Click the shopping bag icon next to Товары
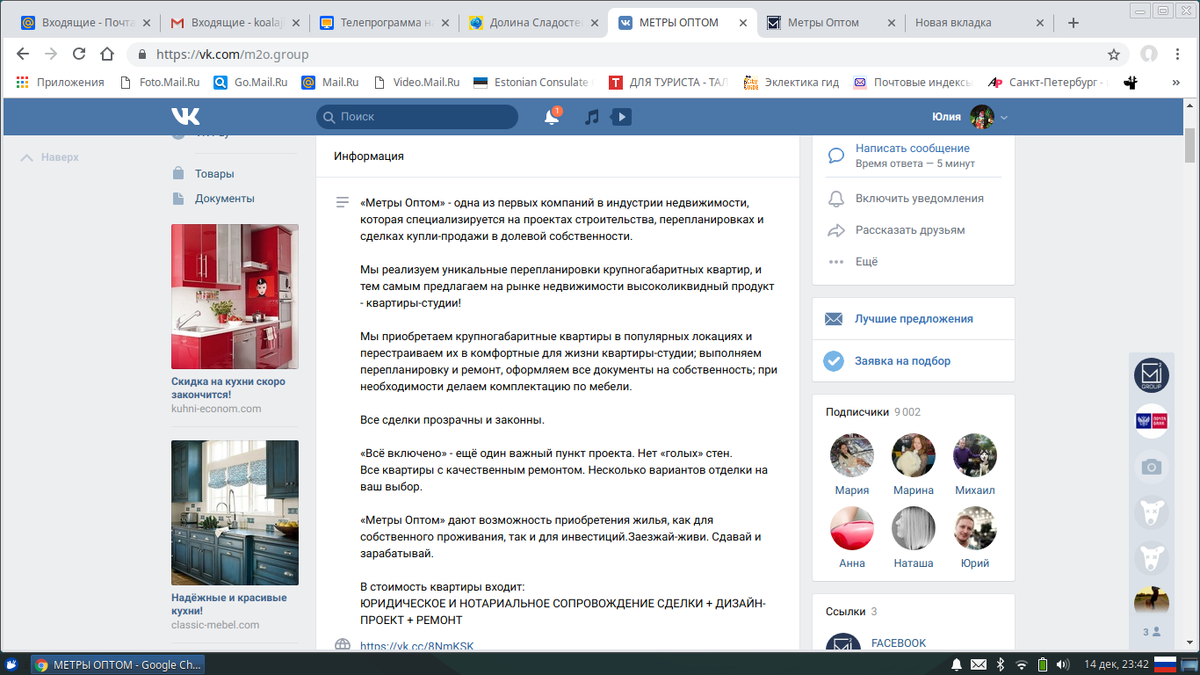1200x675 pixels. pos(178,173)
